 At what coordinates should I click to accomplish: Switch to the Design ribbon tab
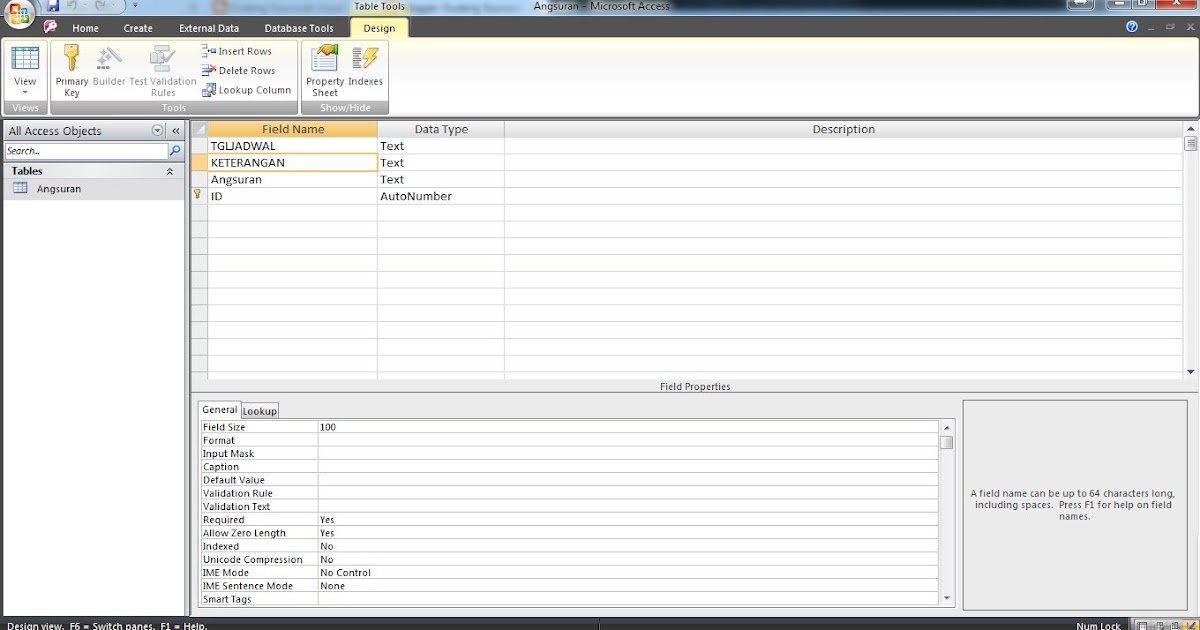[x=378, y=28]
